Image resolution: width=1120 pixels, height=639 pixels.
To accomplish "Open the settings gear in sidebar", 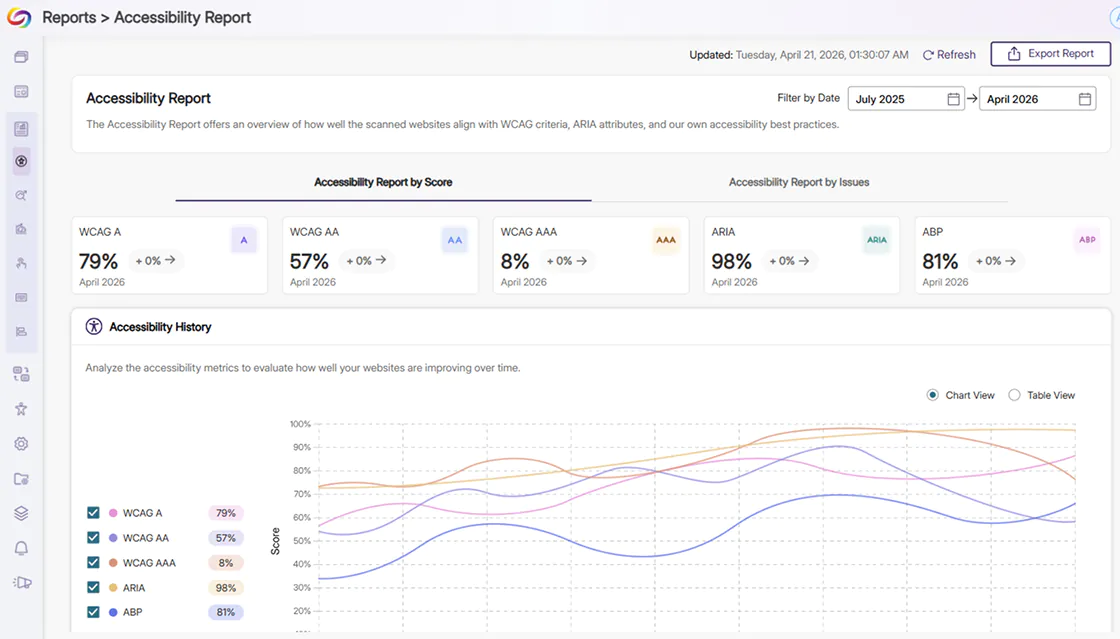I will (x=21, y=443).
